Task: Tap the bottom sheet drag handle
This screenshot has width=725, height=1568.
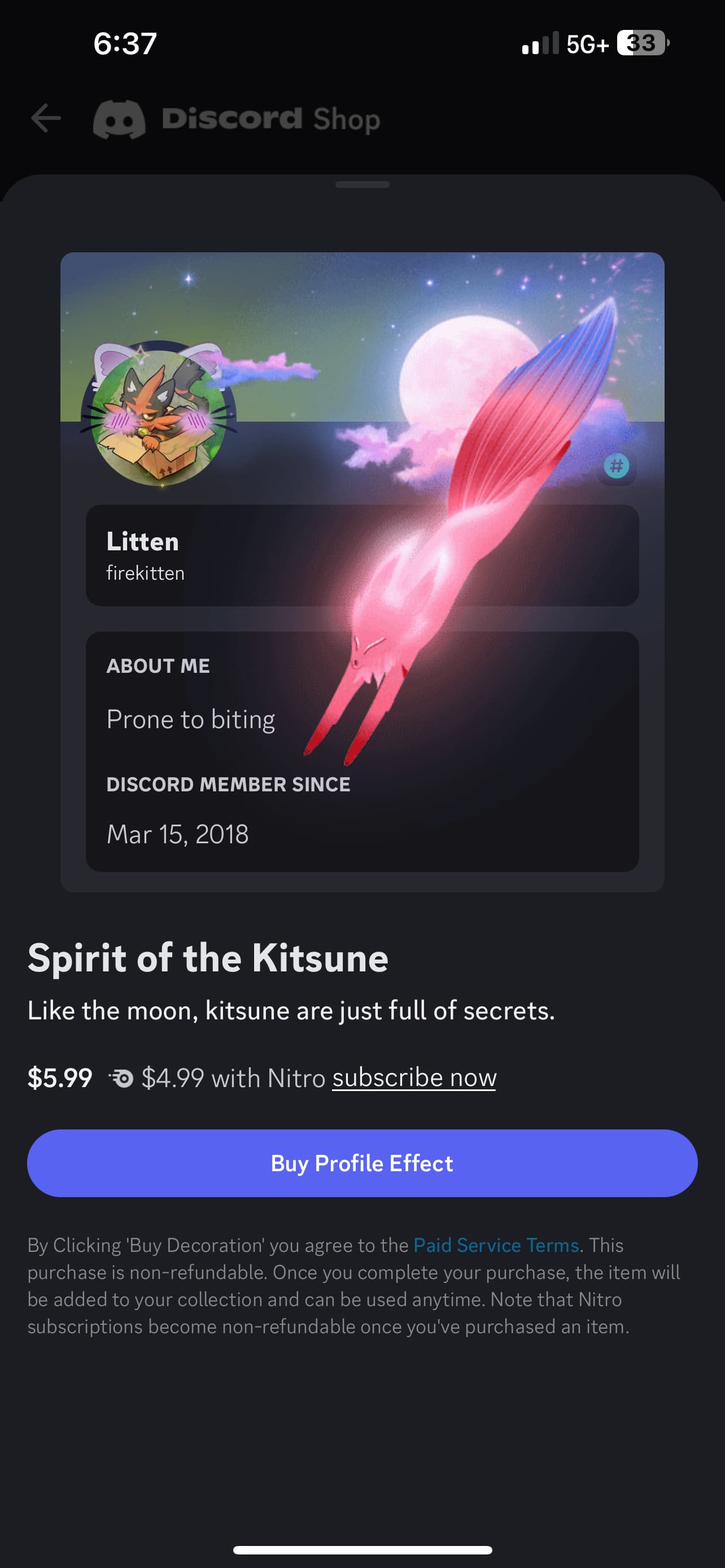Action: tap(362, 185)
